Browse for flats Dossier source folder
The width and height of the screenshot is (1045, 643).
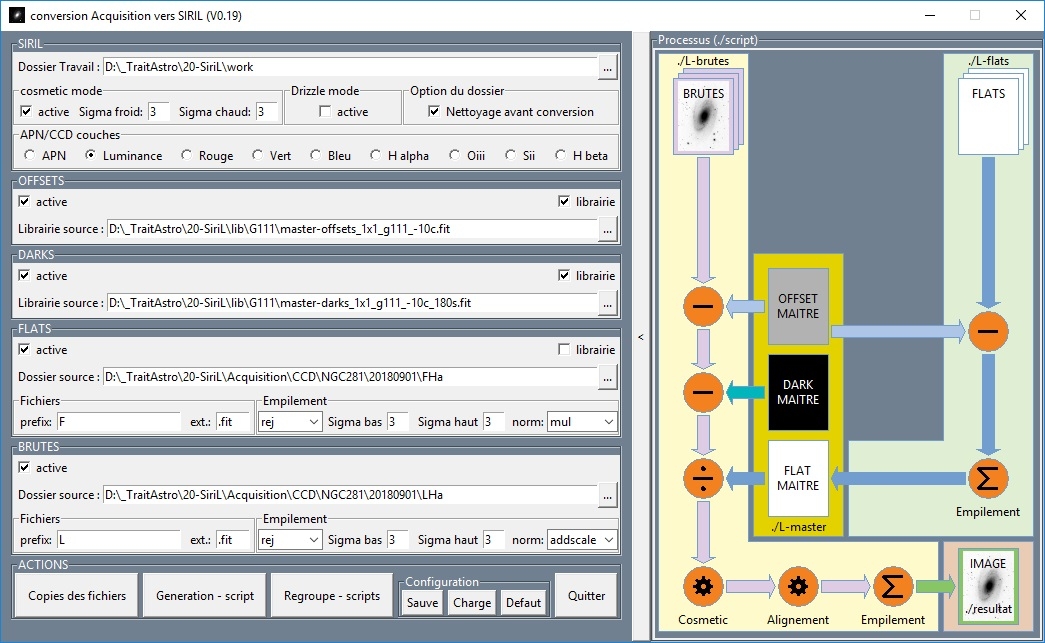coord(607,377)
